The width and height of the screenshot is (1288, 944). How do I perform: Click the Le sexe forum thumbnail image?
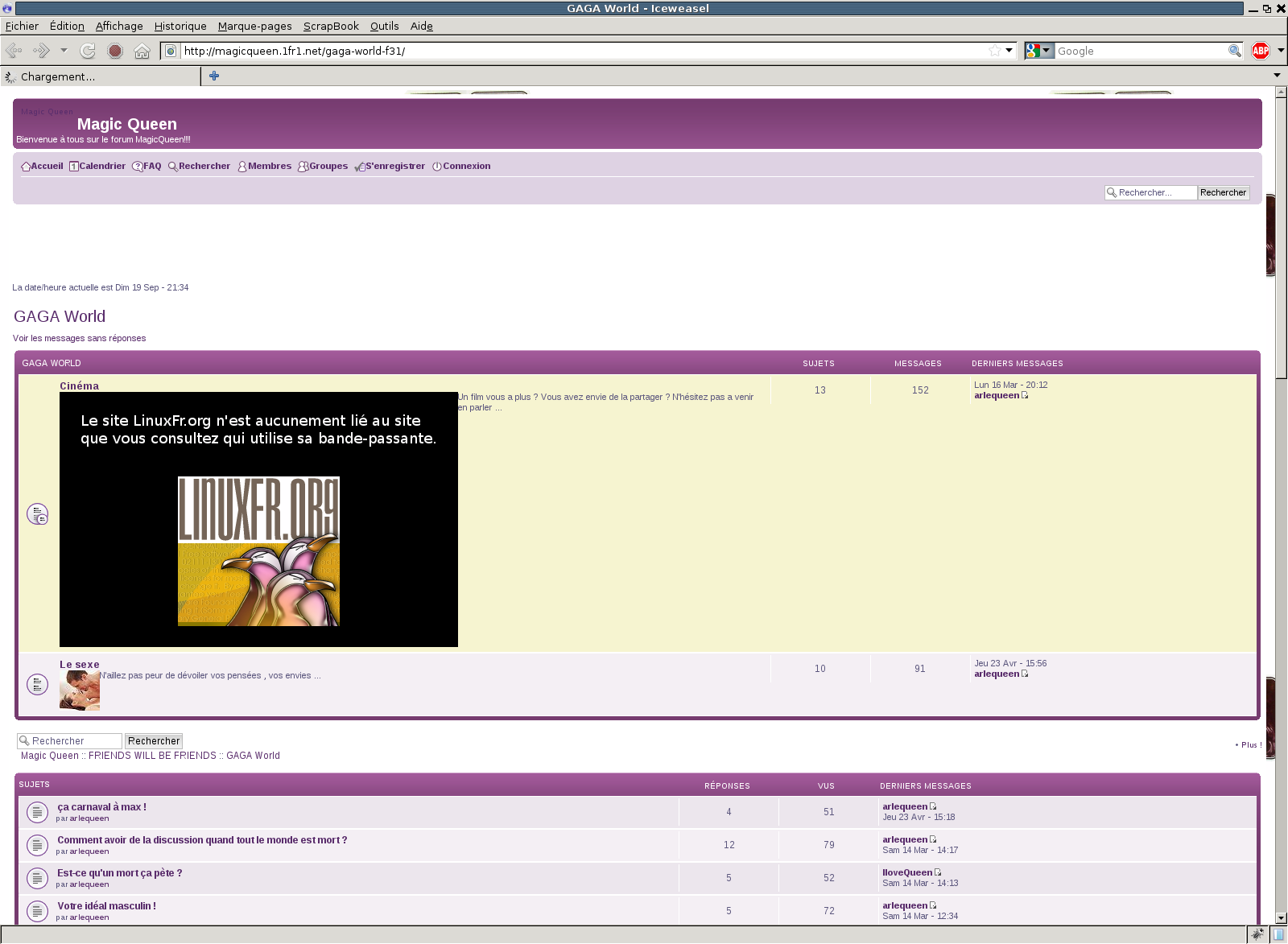coord(80,690)
